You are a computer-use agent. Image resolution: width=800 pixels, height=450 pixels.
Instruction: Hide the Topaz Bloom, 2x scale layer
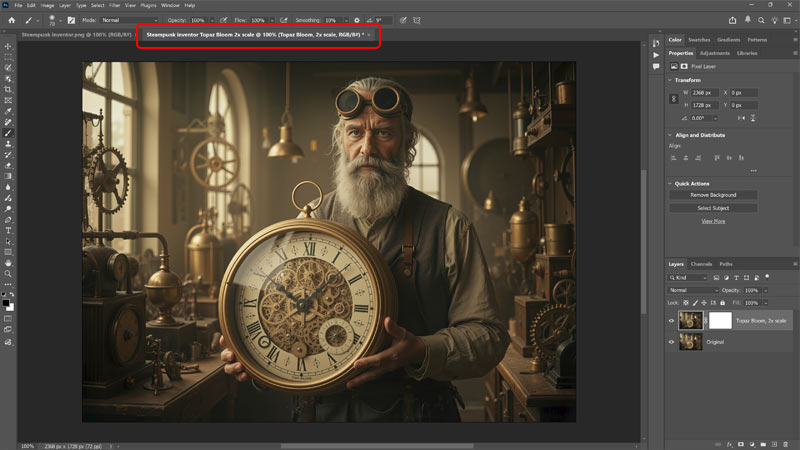[x=671, y=320]
